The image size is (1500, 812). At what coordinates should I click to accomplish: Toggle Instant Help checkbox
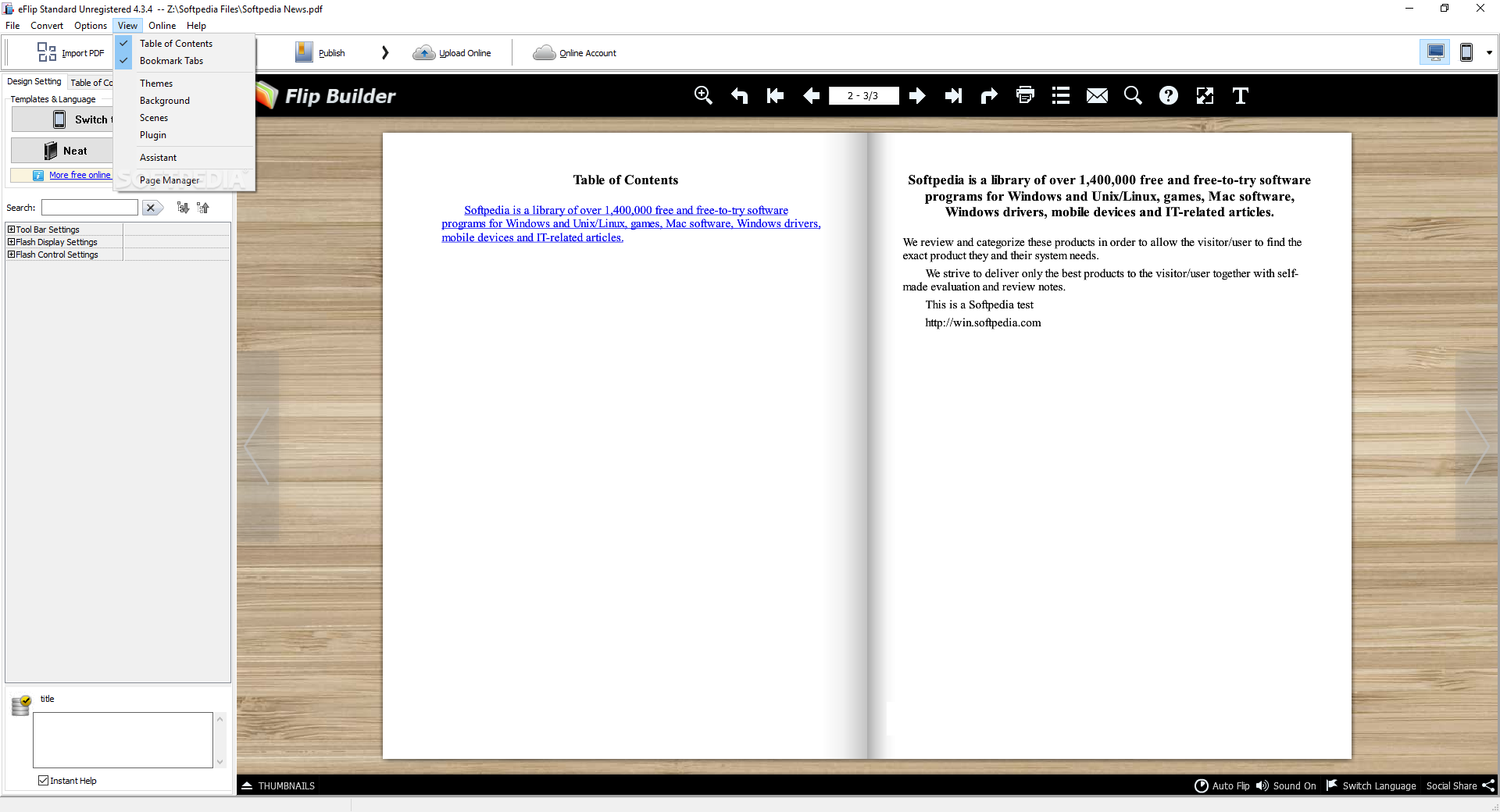(x=44, y=781)
